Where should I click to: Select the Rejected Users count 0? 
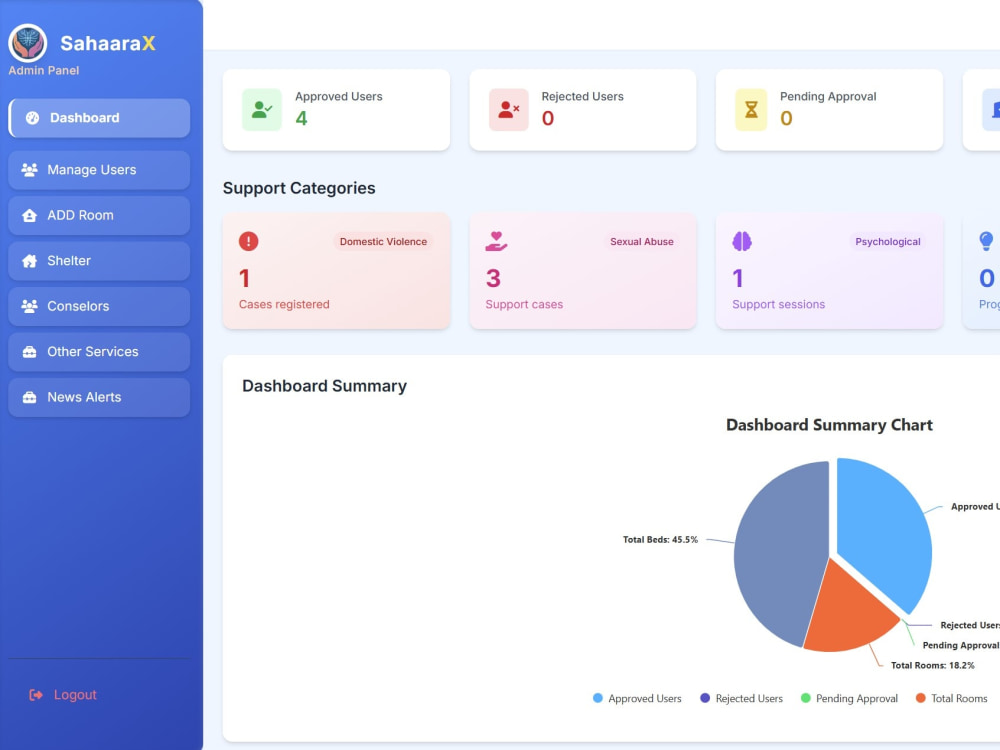click(x=548, y=119)
